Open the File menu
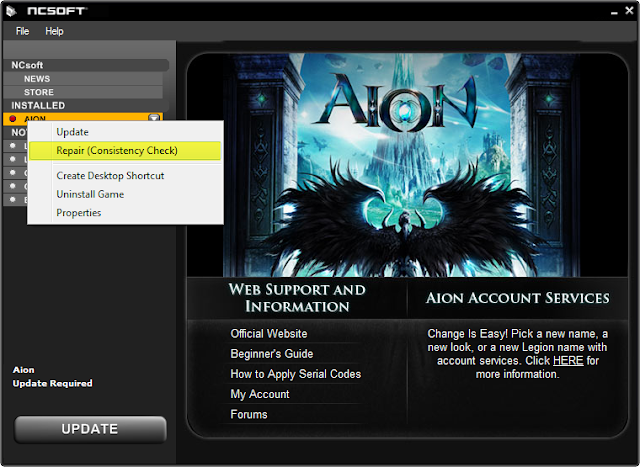Image resolution: width=640 pixels, height=467 pixels. [22, 31]
